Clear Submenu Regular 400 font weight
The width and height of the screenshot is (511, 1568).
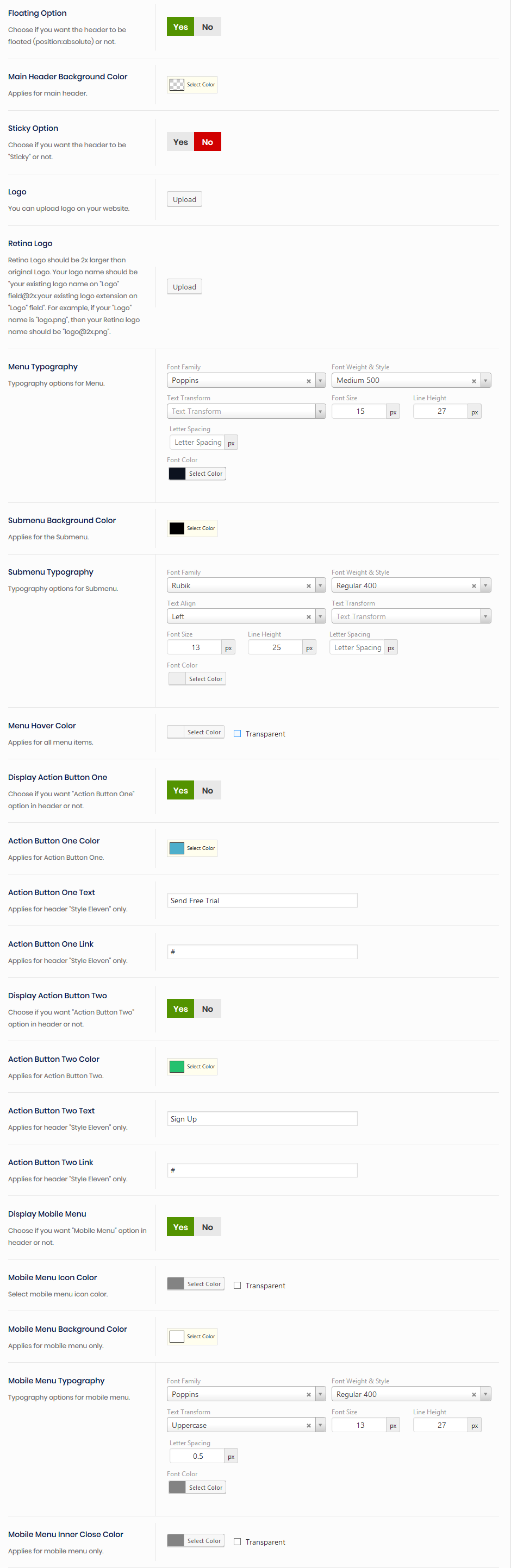[x=473, y=586]
